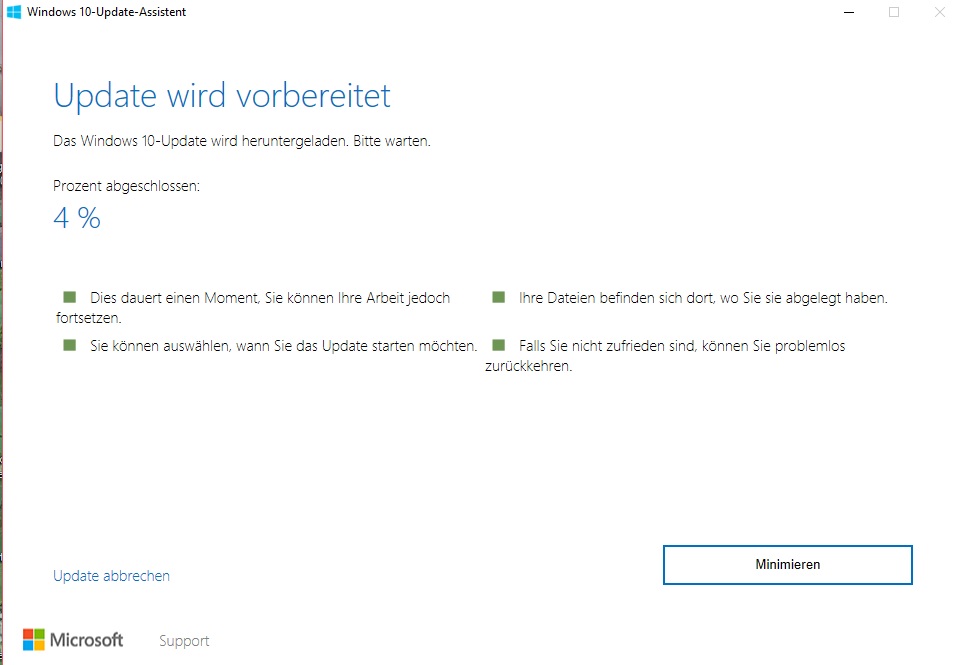Open the Support link

point(184,640)
